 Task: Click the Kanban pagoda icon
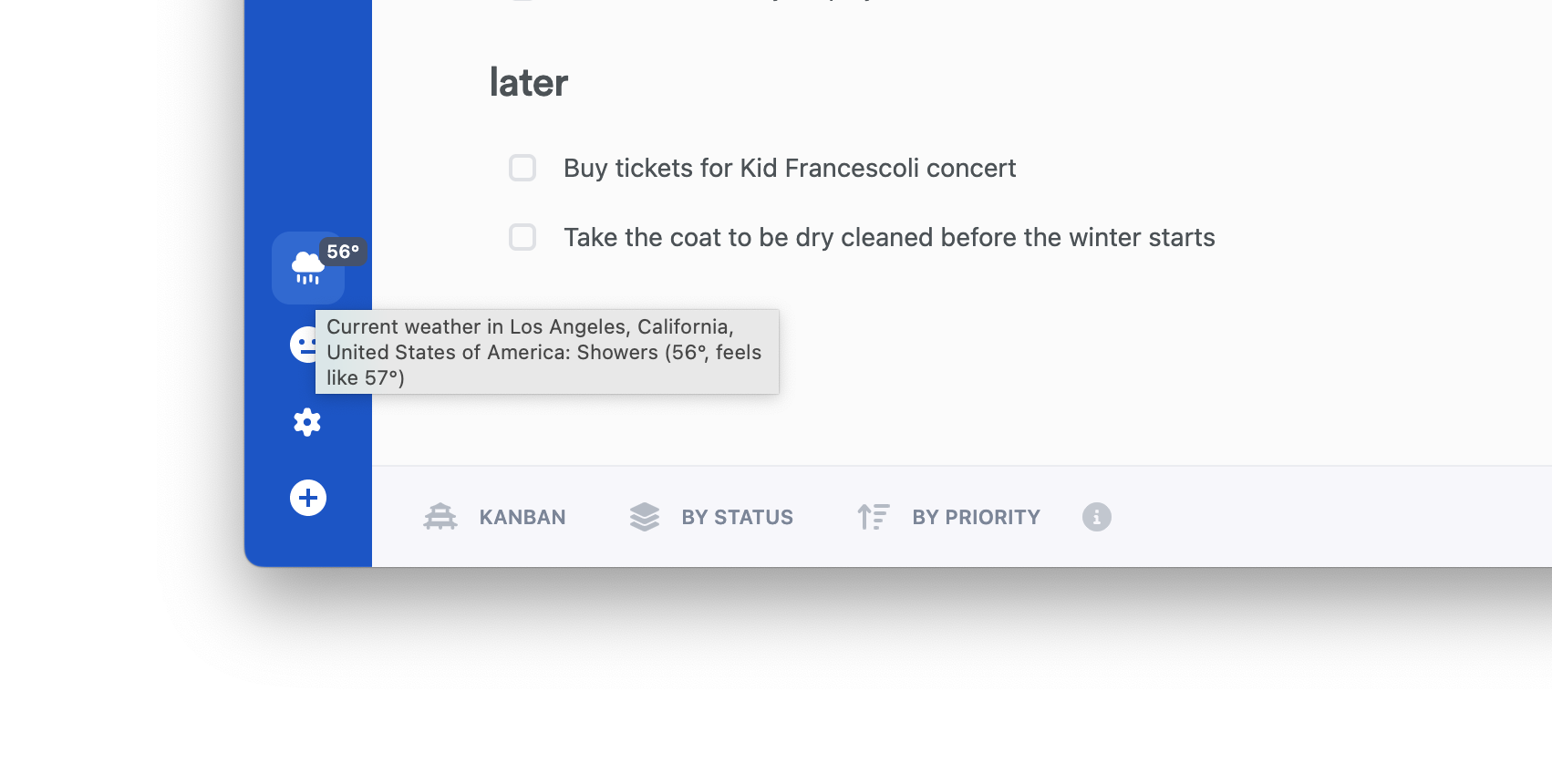pyautogui.click(x=440, y=517)
